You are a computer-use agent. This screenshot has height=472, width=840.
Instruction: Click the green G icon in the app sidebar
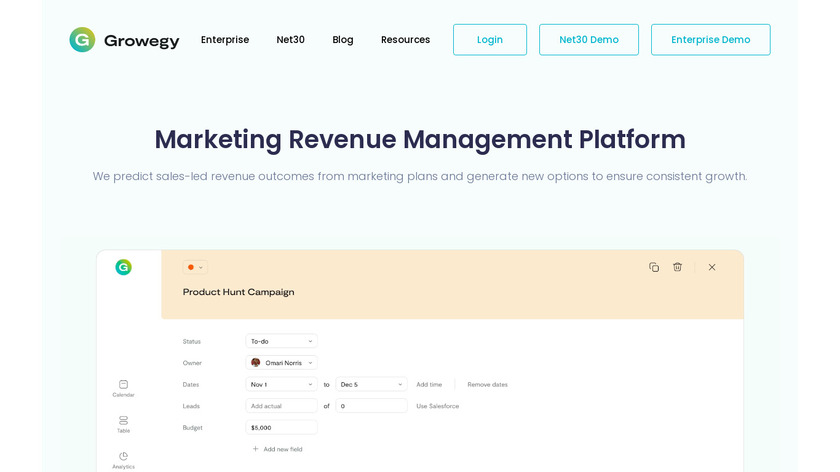tap(123, 267)
